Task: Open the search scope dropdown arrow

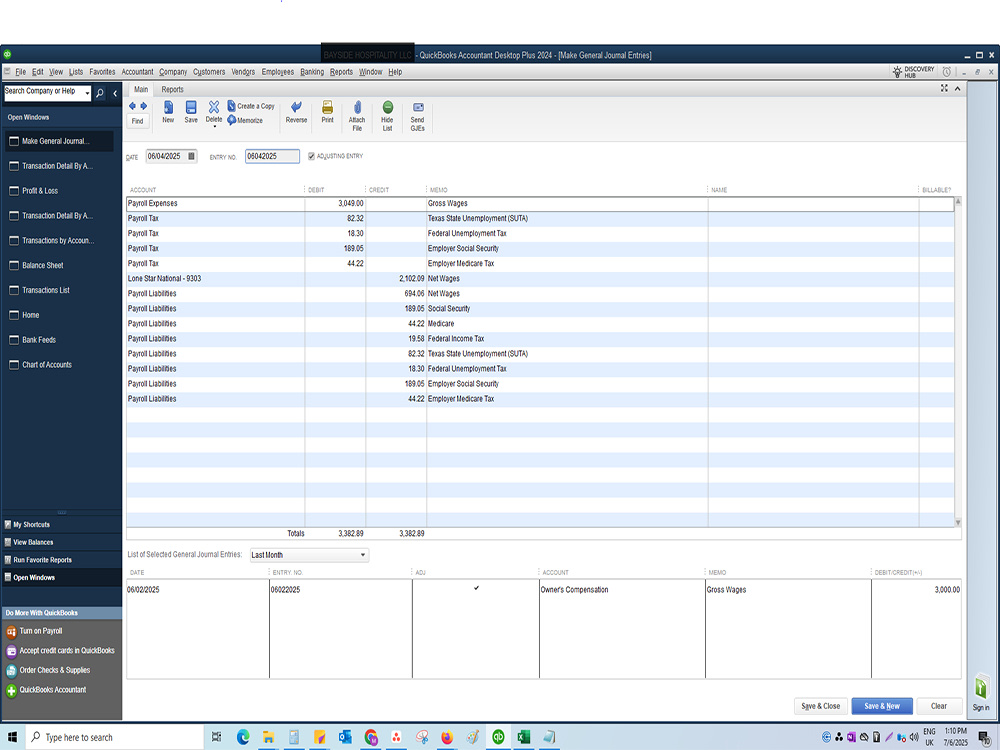Action: click(87, 94)
